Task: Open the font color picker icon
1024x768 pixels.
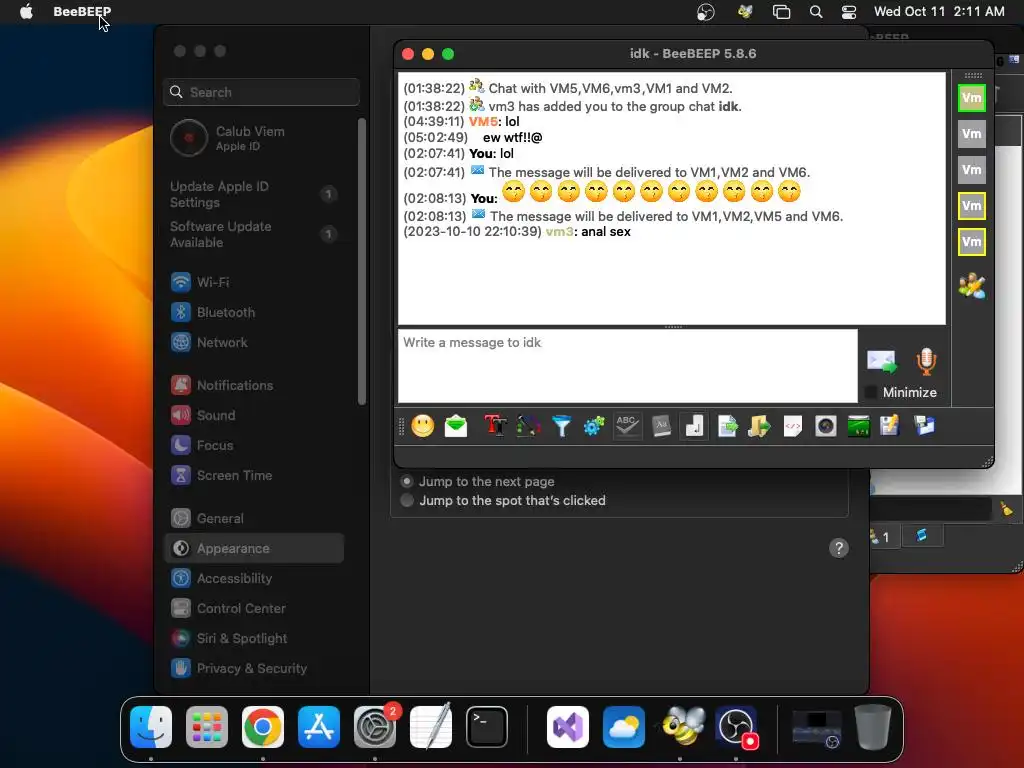Action: (528, 426)
